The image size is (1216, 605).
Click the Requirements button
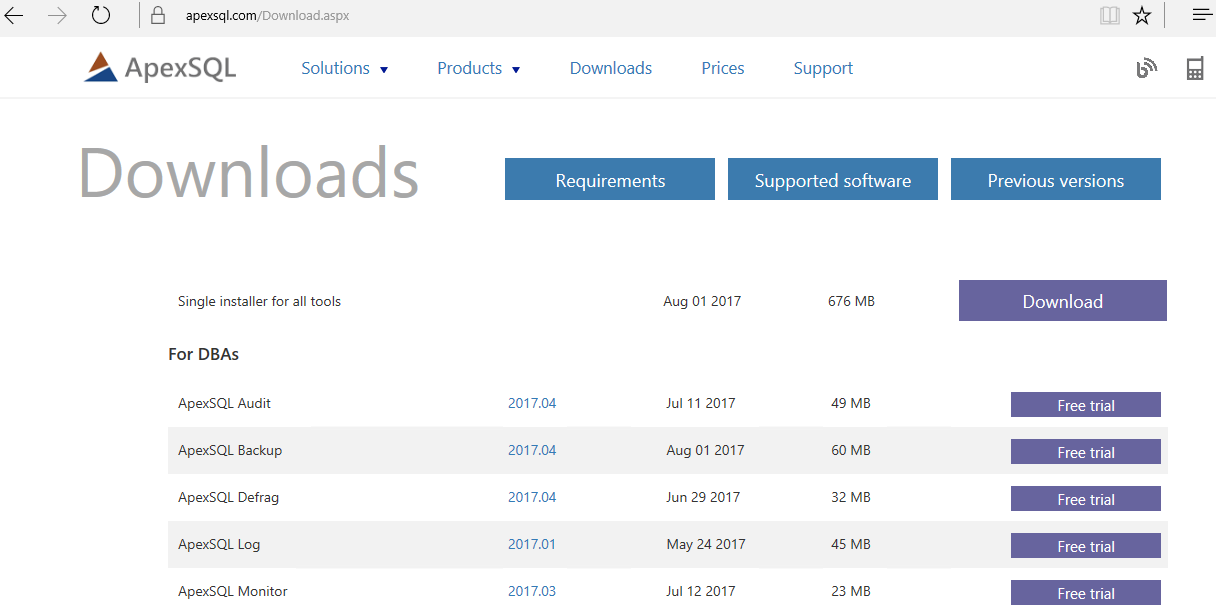pos(610,179)
